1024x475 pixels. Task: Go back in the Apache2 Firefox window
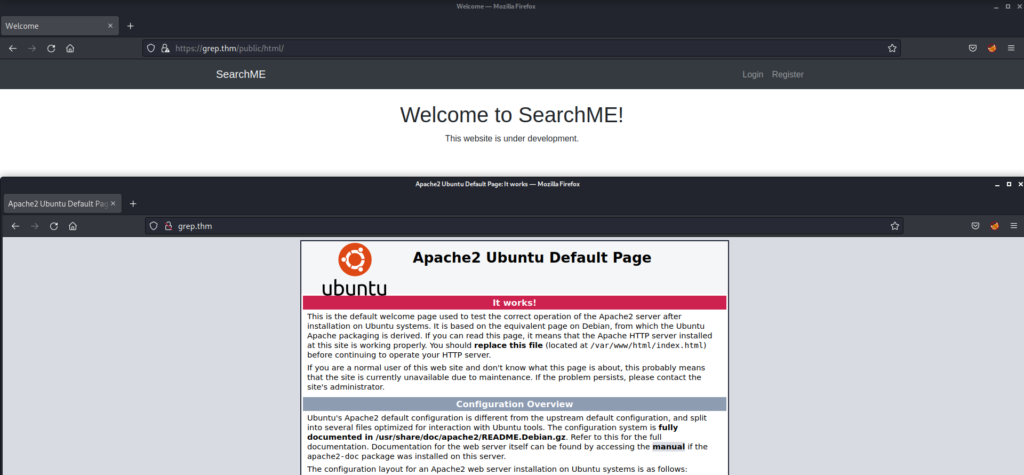(x=15, y=226)
